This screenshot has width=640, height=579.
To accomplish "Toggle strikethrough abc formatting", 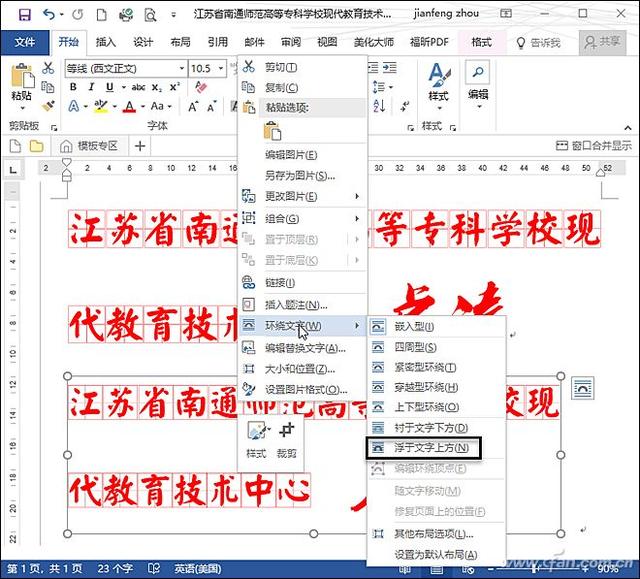I will (138, 87).
